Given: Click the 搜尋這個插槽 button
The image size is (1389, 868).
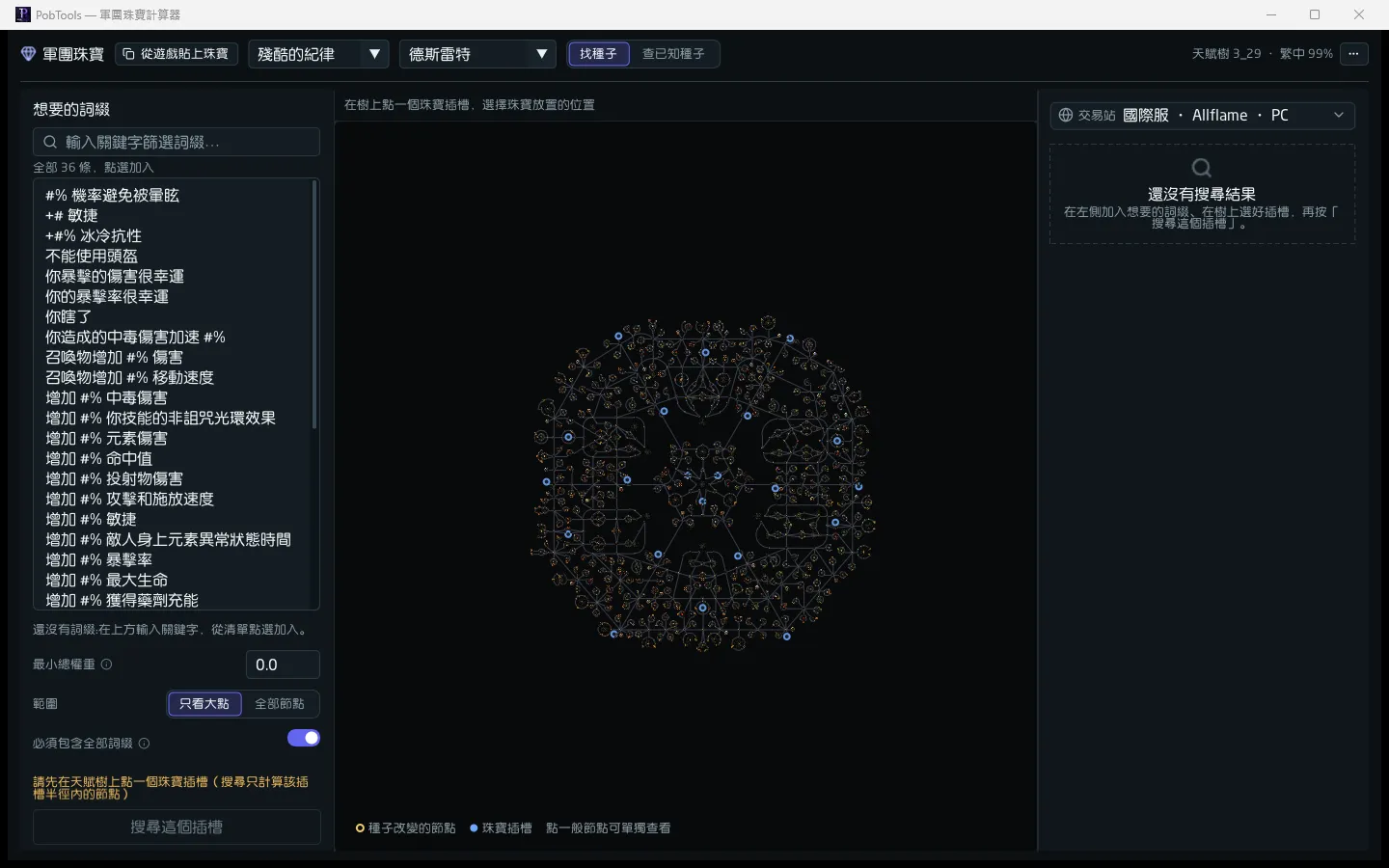Looking at the screenshot, I should (x=177, y=827).
